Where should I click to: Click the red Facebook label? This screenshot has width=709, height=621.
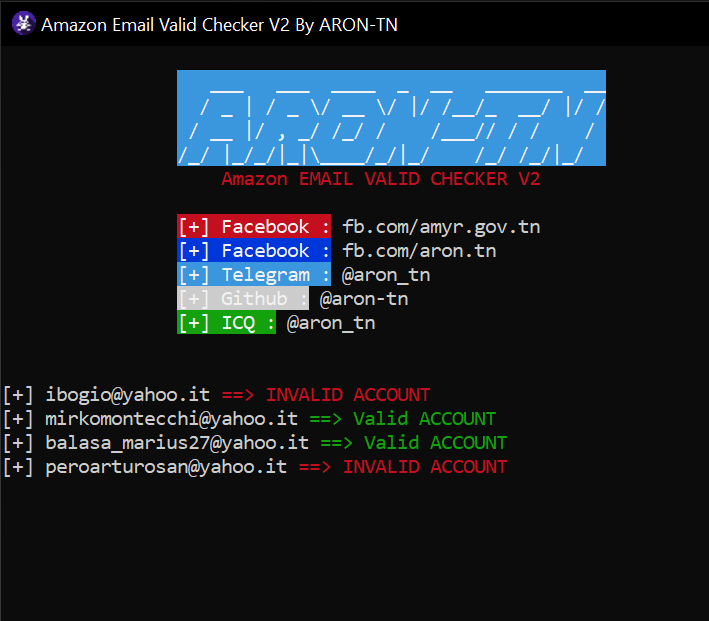[254, 226]
